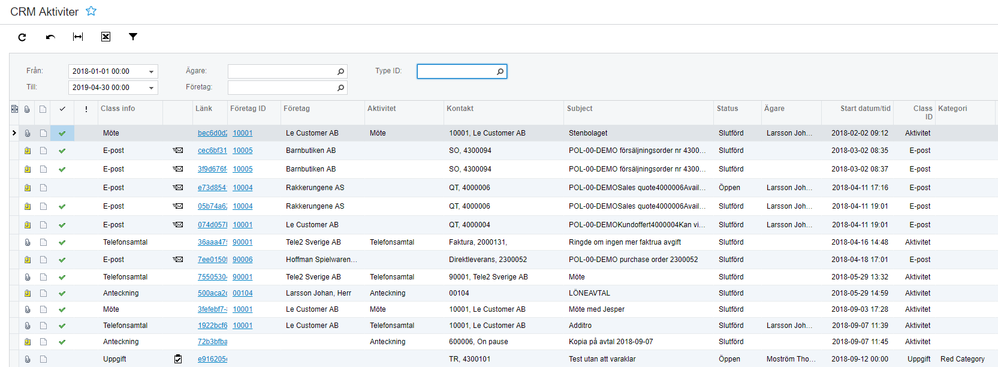Open the Type ID lookup magnifier

[x=500, y=71]
